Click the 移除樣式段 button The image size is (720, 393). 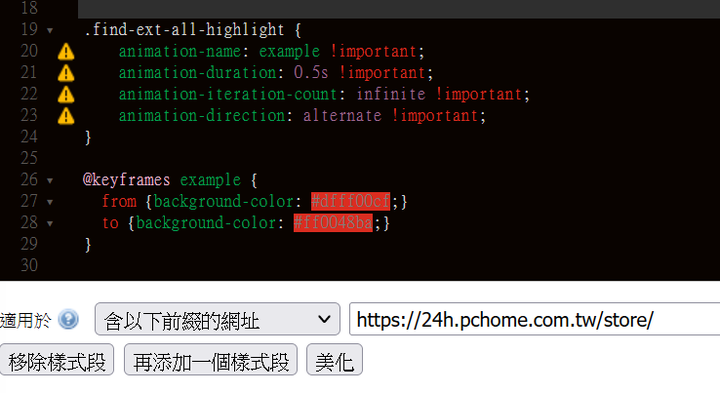click(57, 360)
